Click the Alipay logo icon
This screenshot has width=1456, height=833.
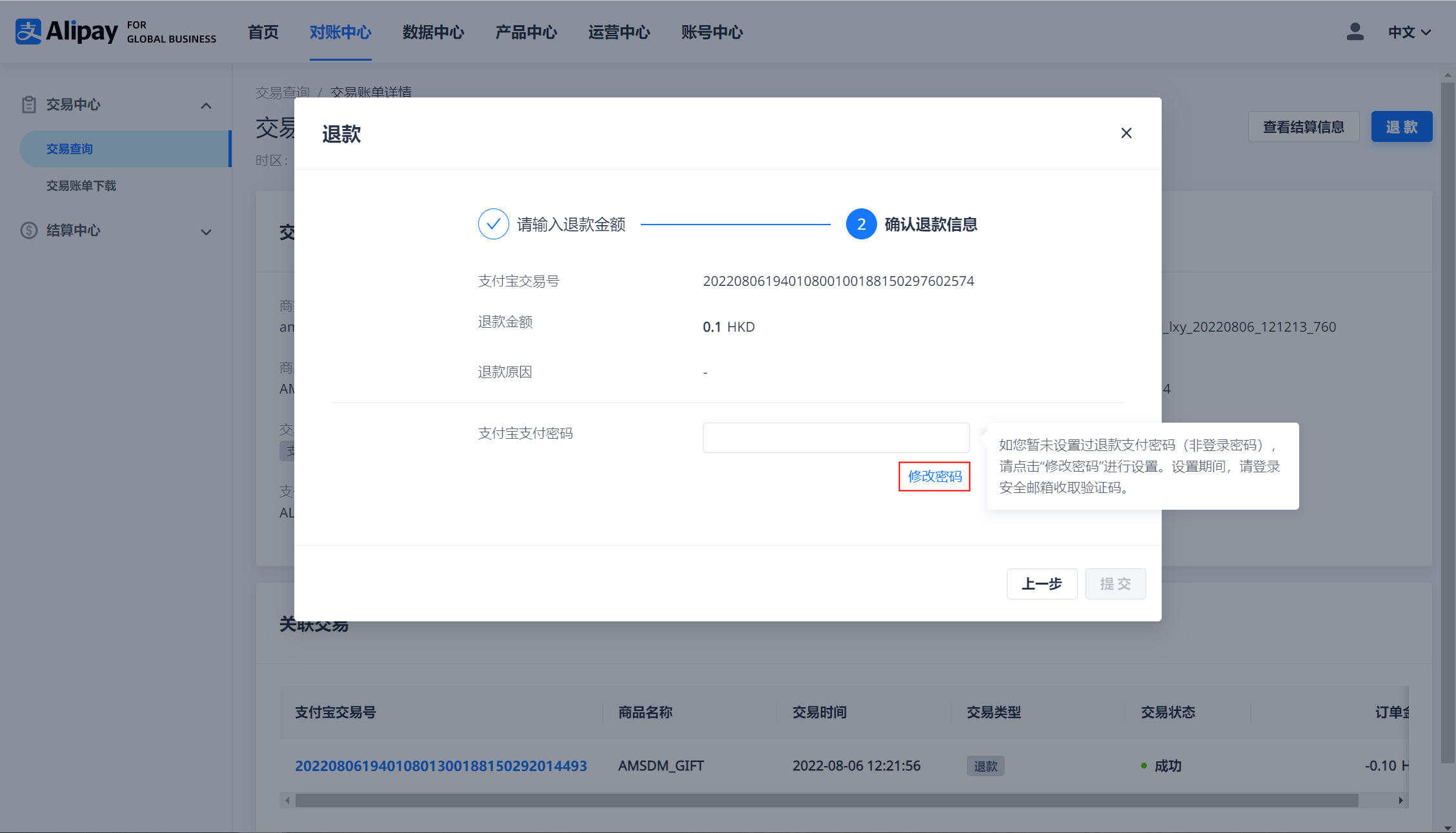pos(28,32)
